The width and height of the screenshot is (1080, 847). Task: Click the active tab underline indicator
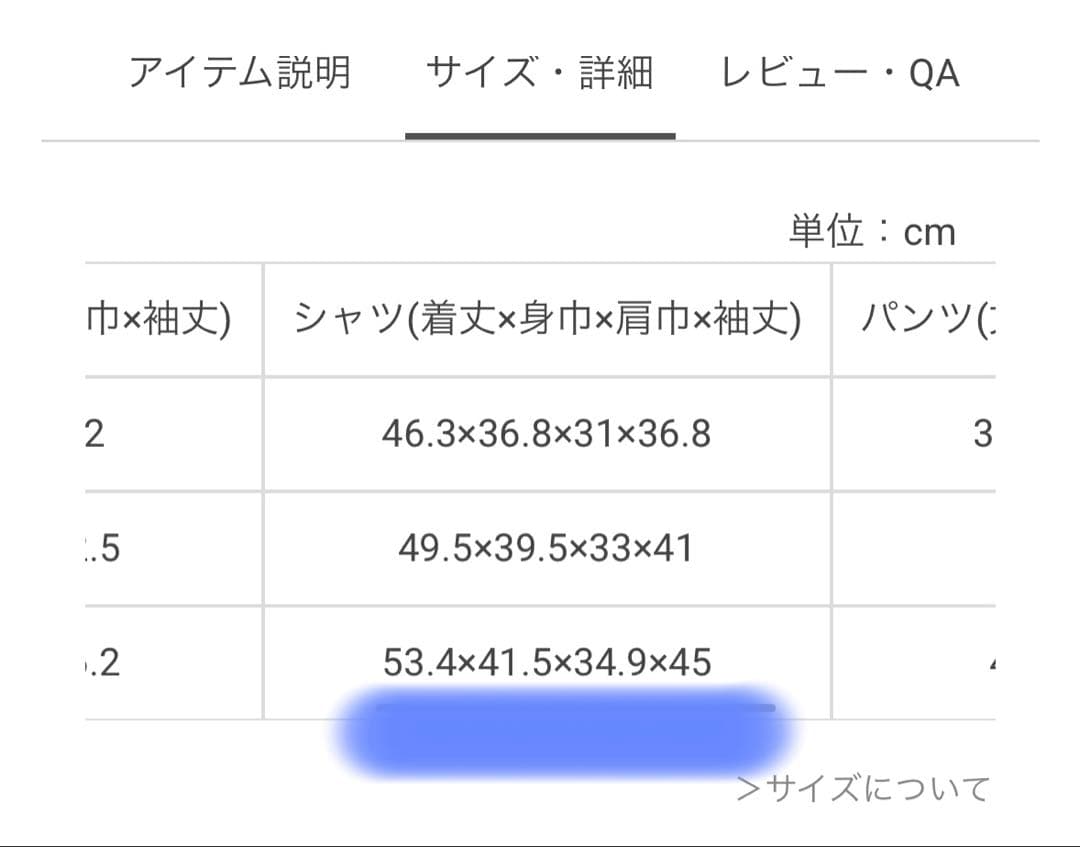click(541, 131)
